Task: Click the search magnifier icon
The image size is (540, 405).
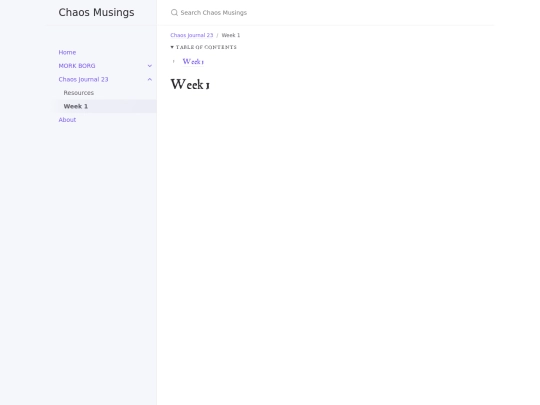Action: [x=174, y=13]
